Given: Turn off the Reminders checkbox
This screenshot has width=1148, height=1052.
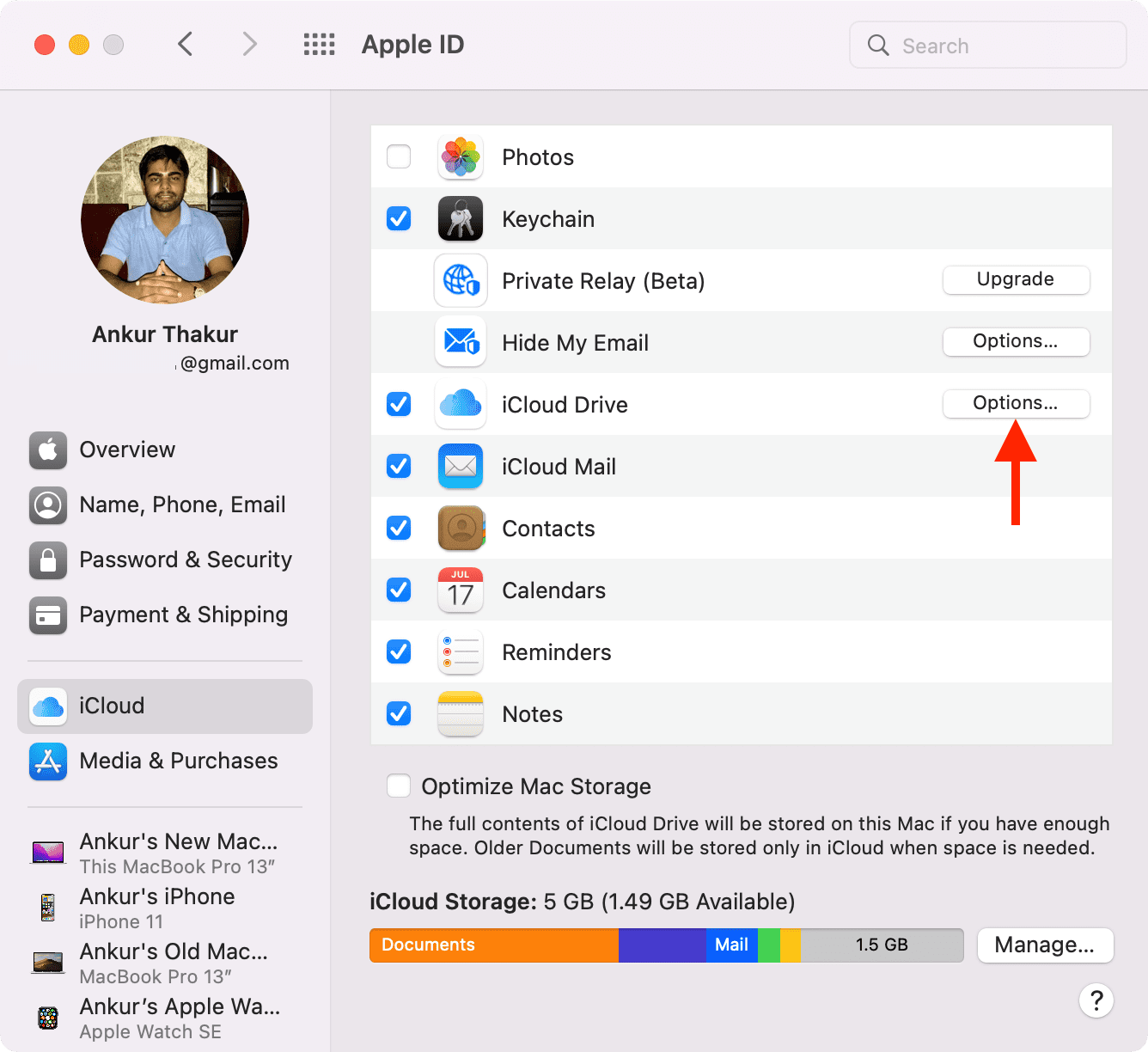Looking at the screenshot, I should (x=399, y=651).
